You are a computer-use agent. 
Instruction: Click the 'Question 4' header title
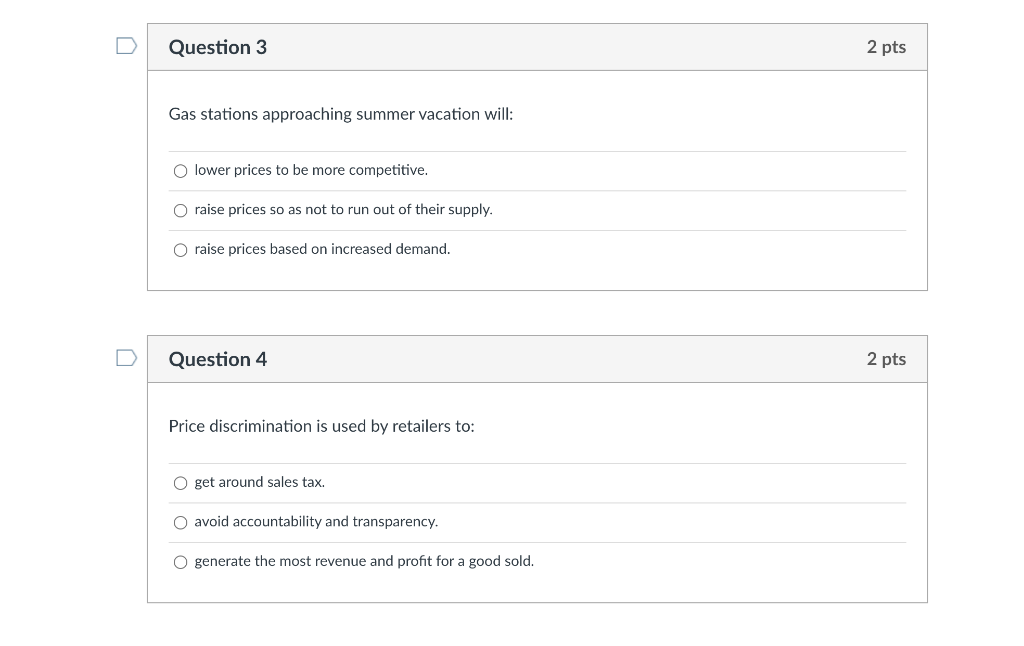tap(218, 359)
